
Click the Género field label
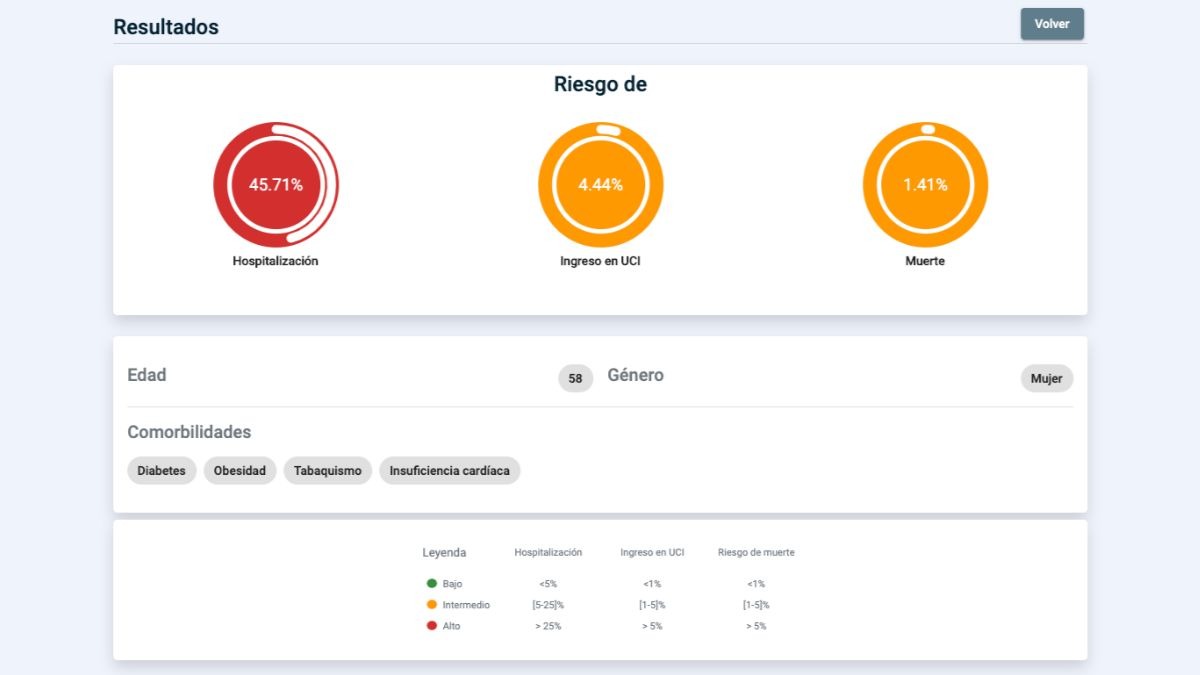[635, 376]
